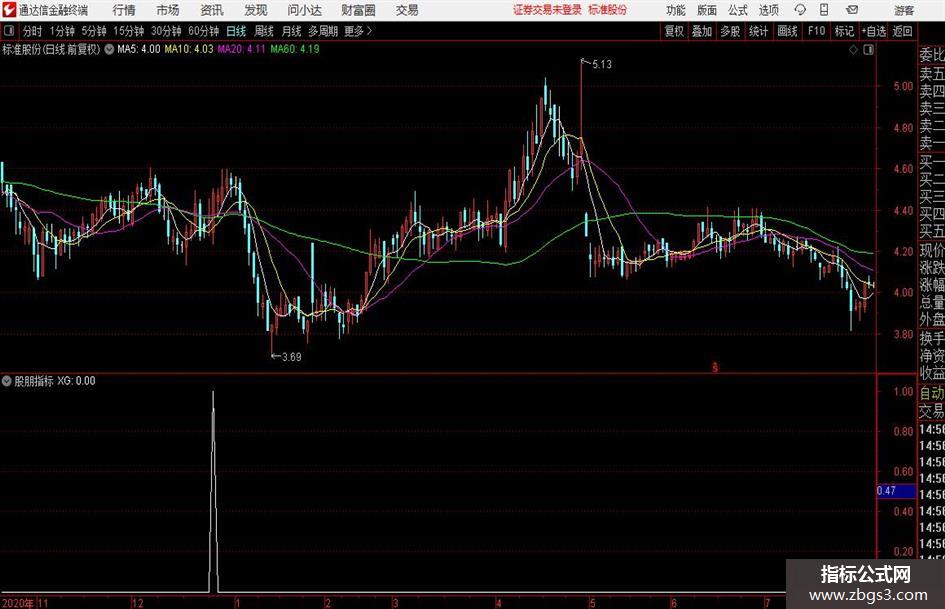Click the 证券交易未登录 login link
Screen dimensions: 945x609
(547, 10)
